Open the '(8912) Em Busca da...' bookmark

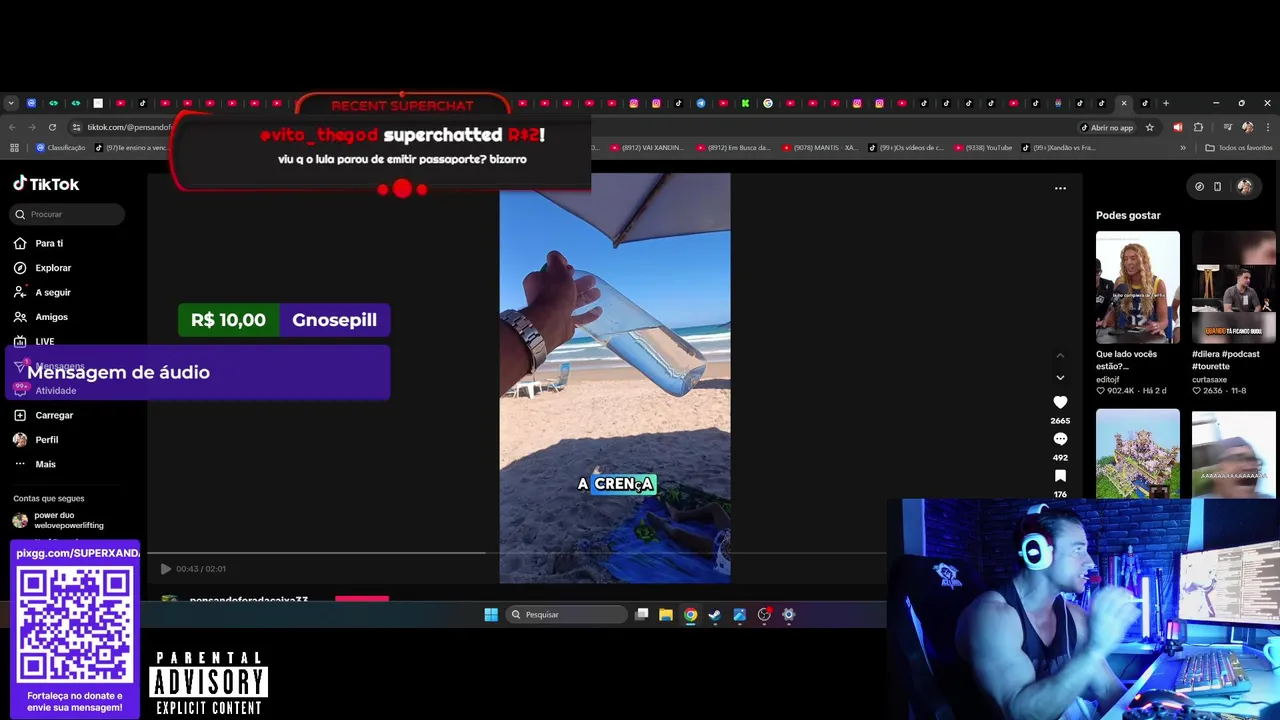732,148
